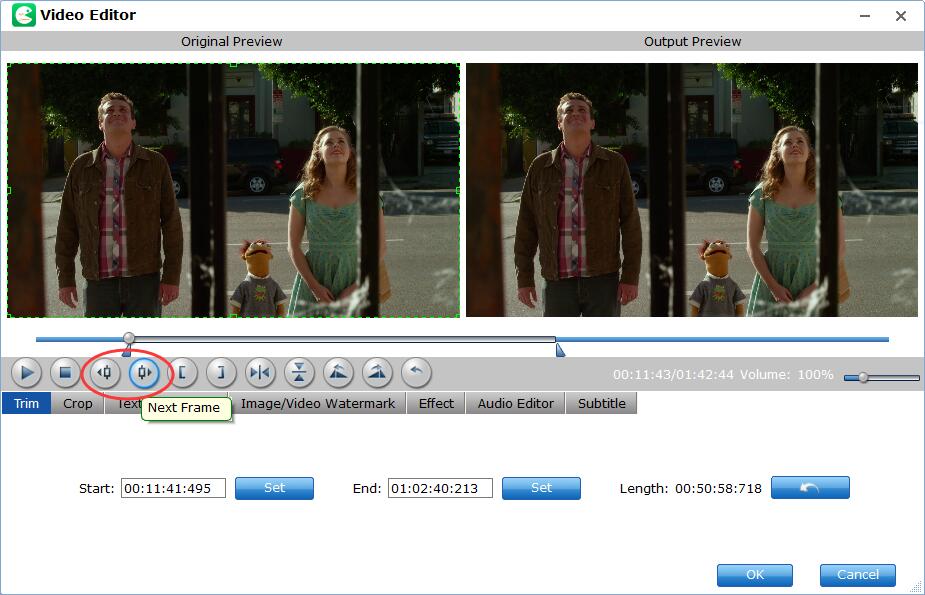
Task: Click the Start time input field
Action: (173, 488)
